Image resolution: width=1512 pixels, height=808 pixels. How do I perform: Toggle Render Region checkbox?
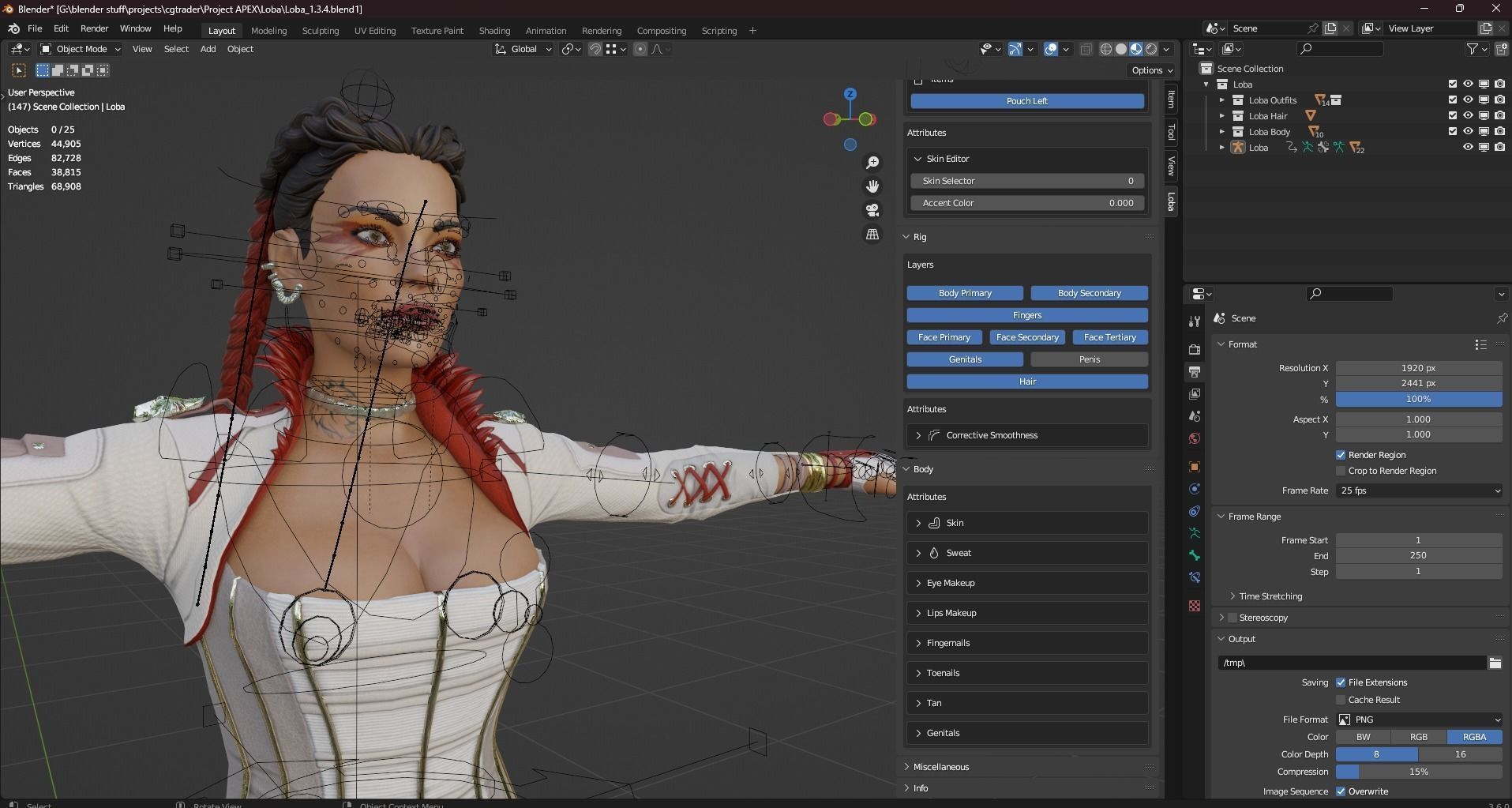(x=1341, y=455)
